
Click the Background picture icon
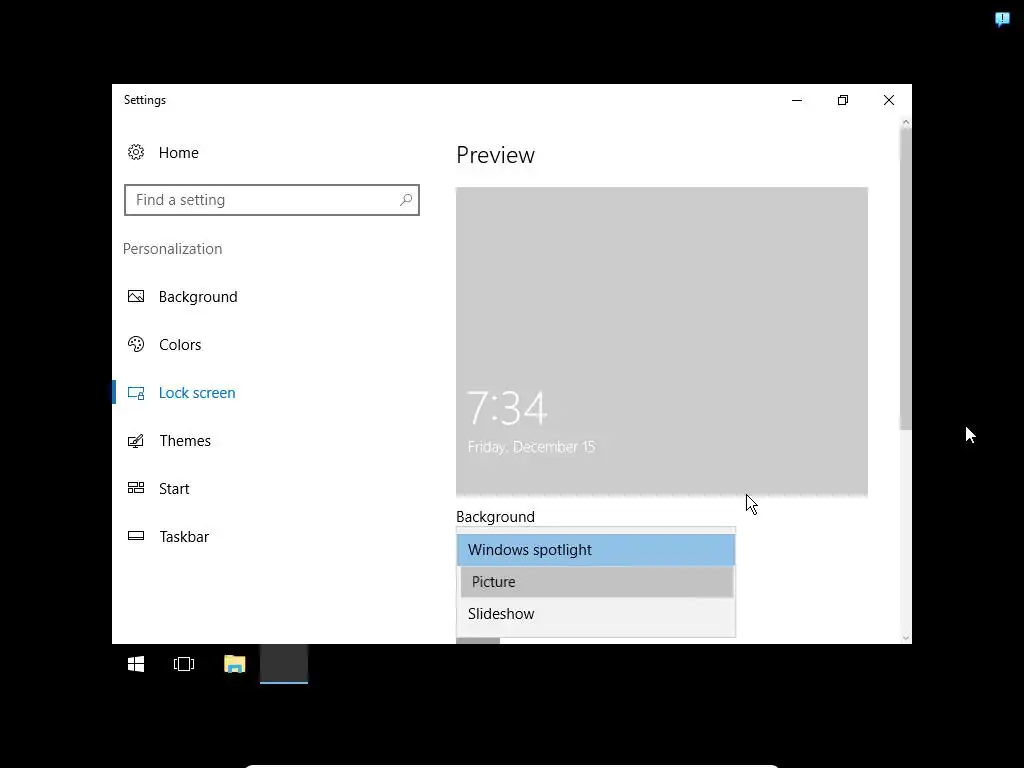click(136, 296)
